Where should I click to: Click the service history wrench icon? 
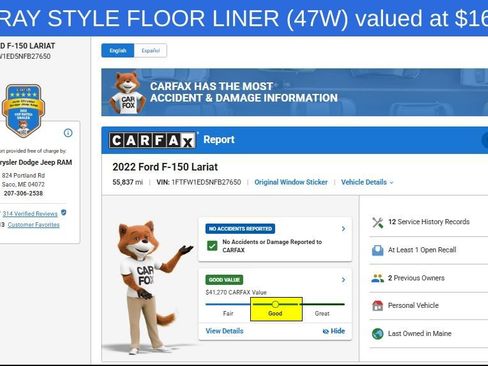[x=378, y=222]
